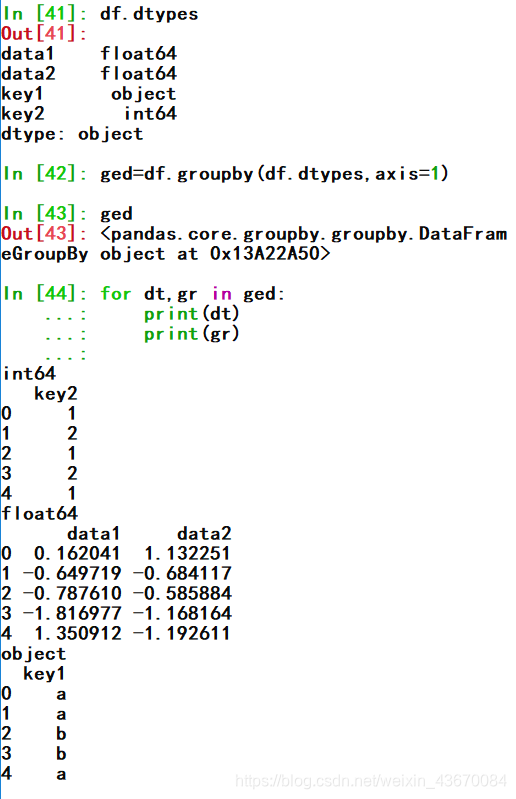Click the 'In [44]:' prompt label
This screenshot has width=516, height=799.
pyautogui.click(x=44, y=294)
